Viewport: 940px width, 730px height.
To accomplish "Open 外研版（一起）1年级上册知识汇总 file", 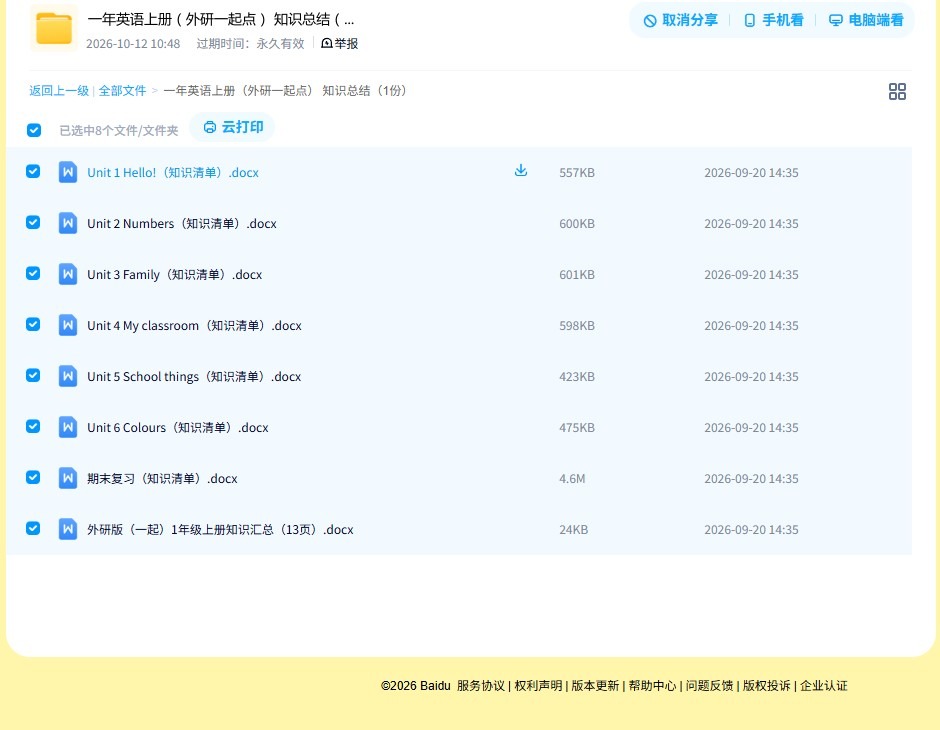I will [x=220, y=529].
